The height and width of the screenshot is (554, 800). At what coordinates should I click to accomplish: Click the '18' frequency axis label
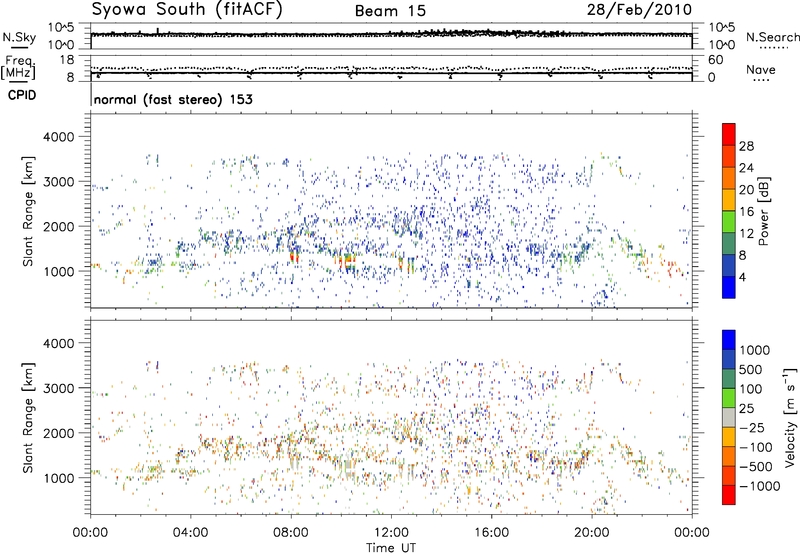coord(66,60)
